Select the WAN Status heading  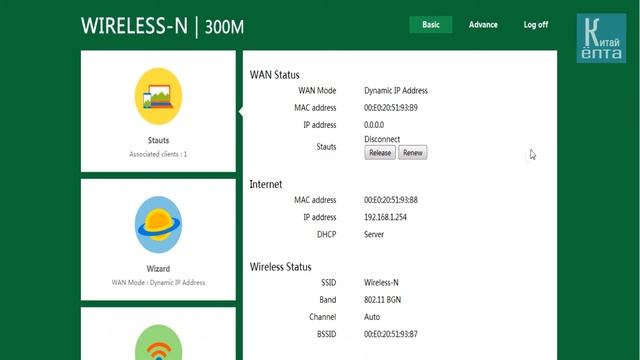[x=275, y=75]
